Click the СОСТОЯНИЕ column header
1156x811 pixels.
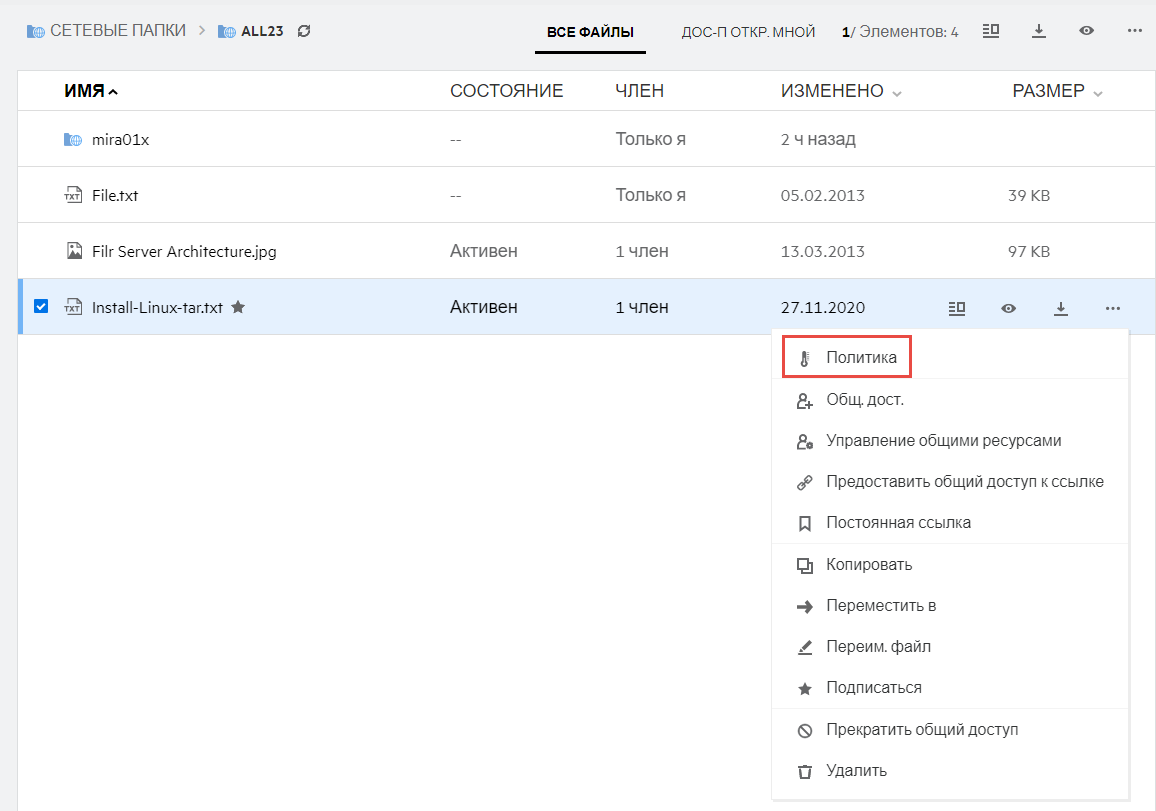click(506, 91)
